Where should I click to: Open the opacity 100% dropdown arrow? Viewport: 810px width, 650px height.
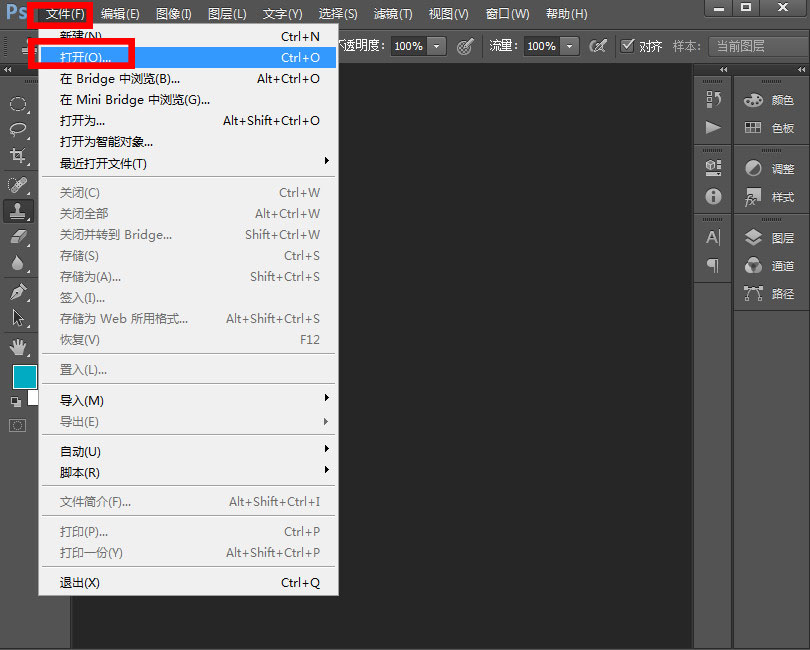tap(437, 46)
